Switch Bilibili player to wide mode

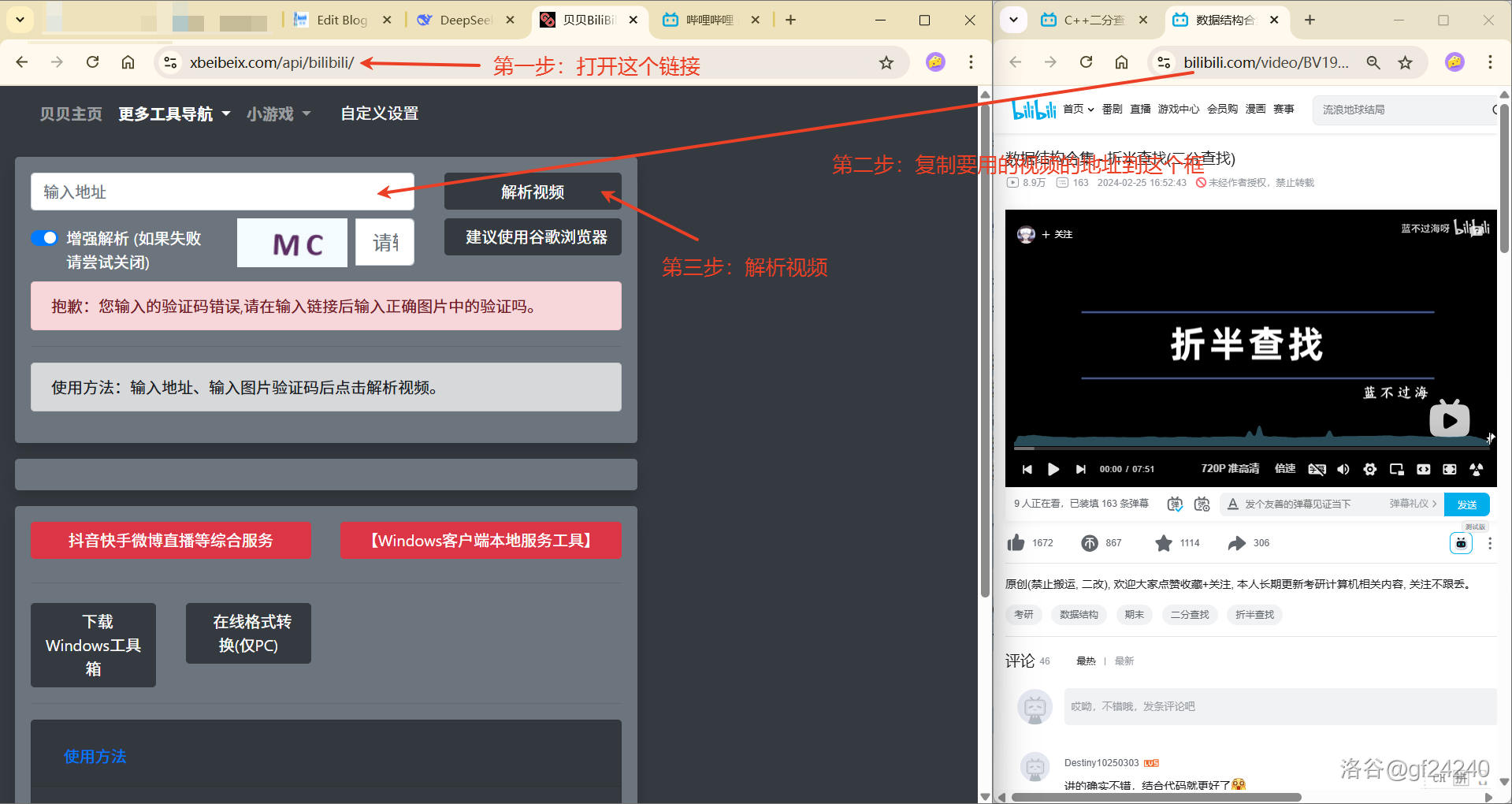pyautogui.click(x=1423, y=469)
